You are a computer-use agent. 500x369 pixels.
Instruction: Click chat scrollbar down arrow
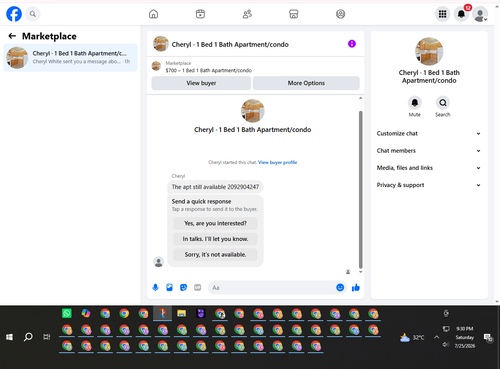(360, 272)
